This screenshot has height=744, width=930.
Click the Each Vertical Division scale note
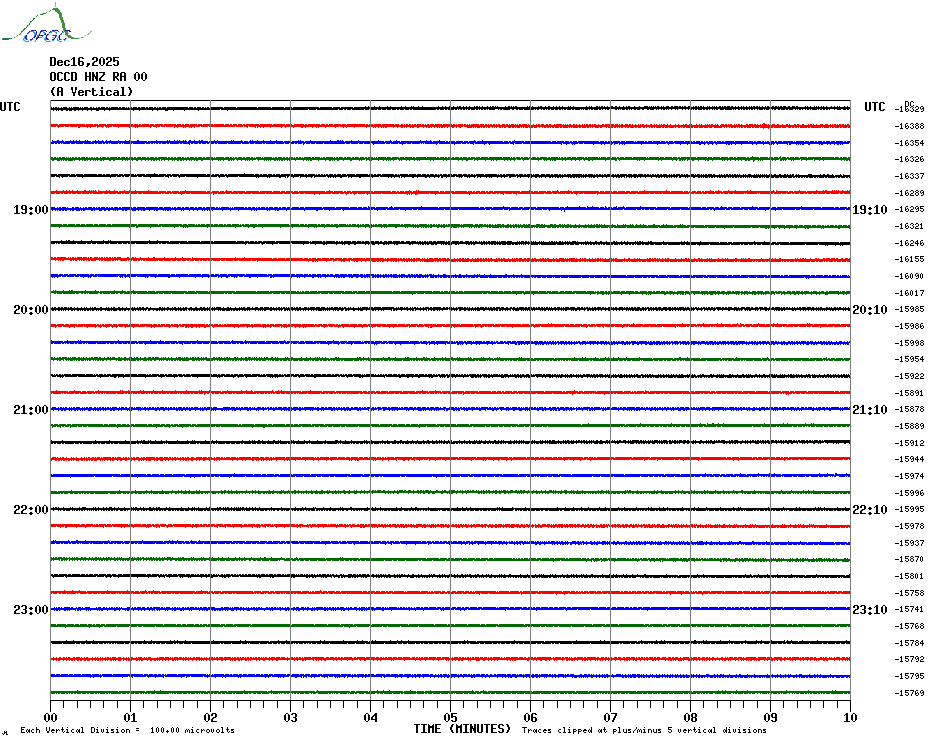tap(127, 731)
